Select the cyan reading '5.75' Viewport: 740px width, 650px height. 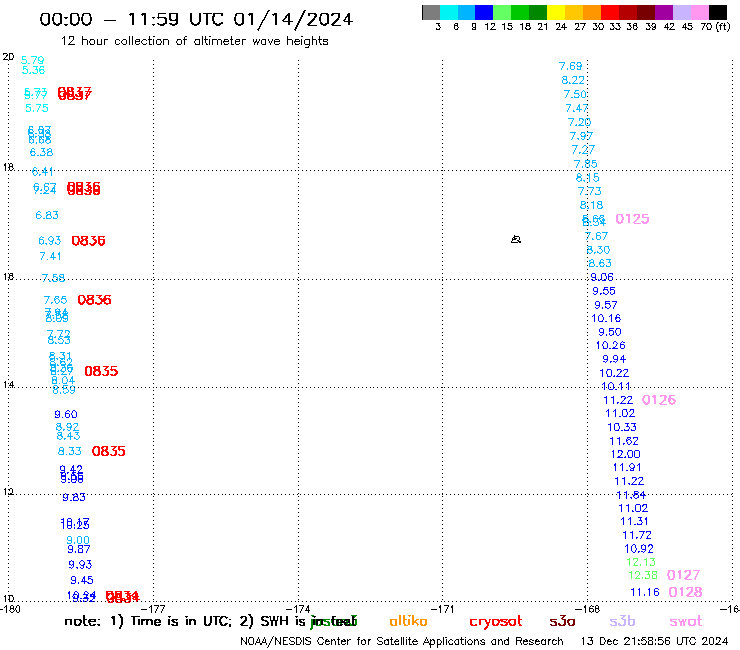tap(37, 108)
